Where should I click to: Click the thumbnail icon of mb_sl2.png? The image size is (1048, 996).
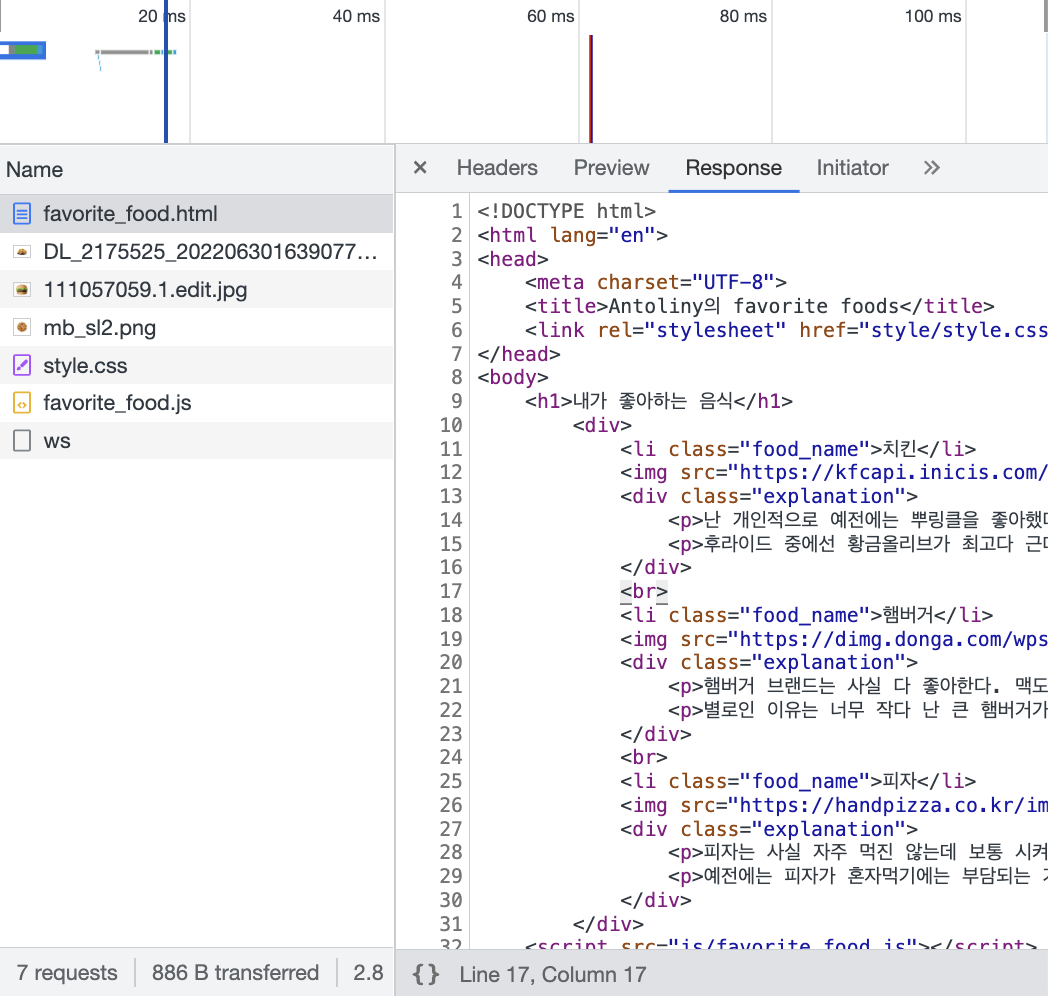(22, 328)
